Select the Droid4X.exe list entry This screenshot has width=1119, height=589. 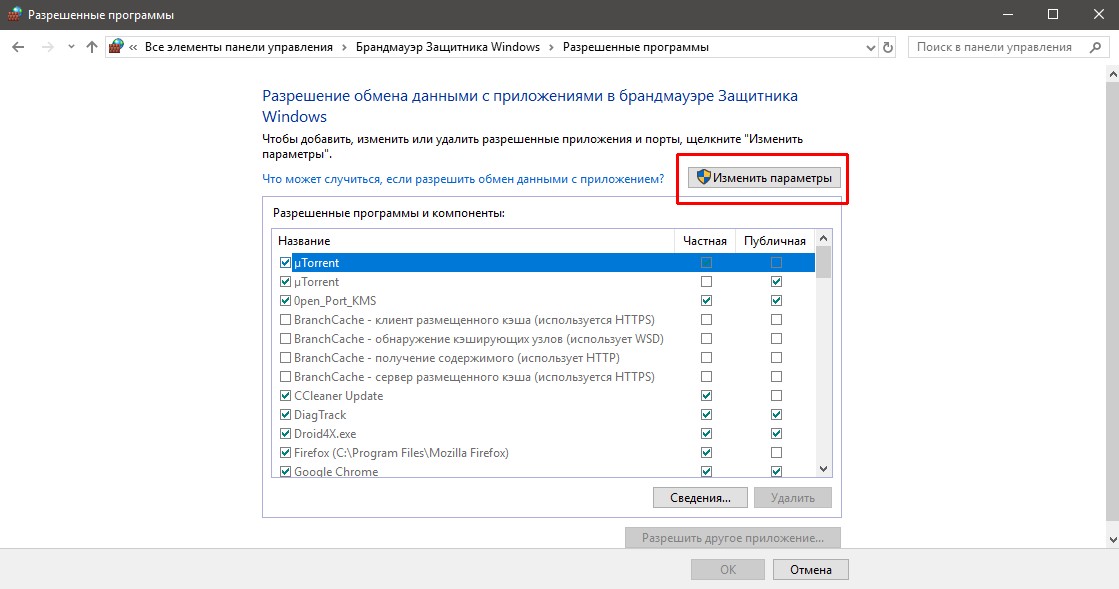325,433
